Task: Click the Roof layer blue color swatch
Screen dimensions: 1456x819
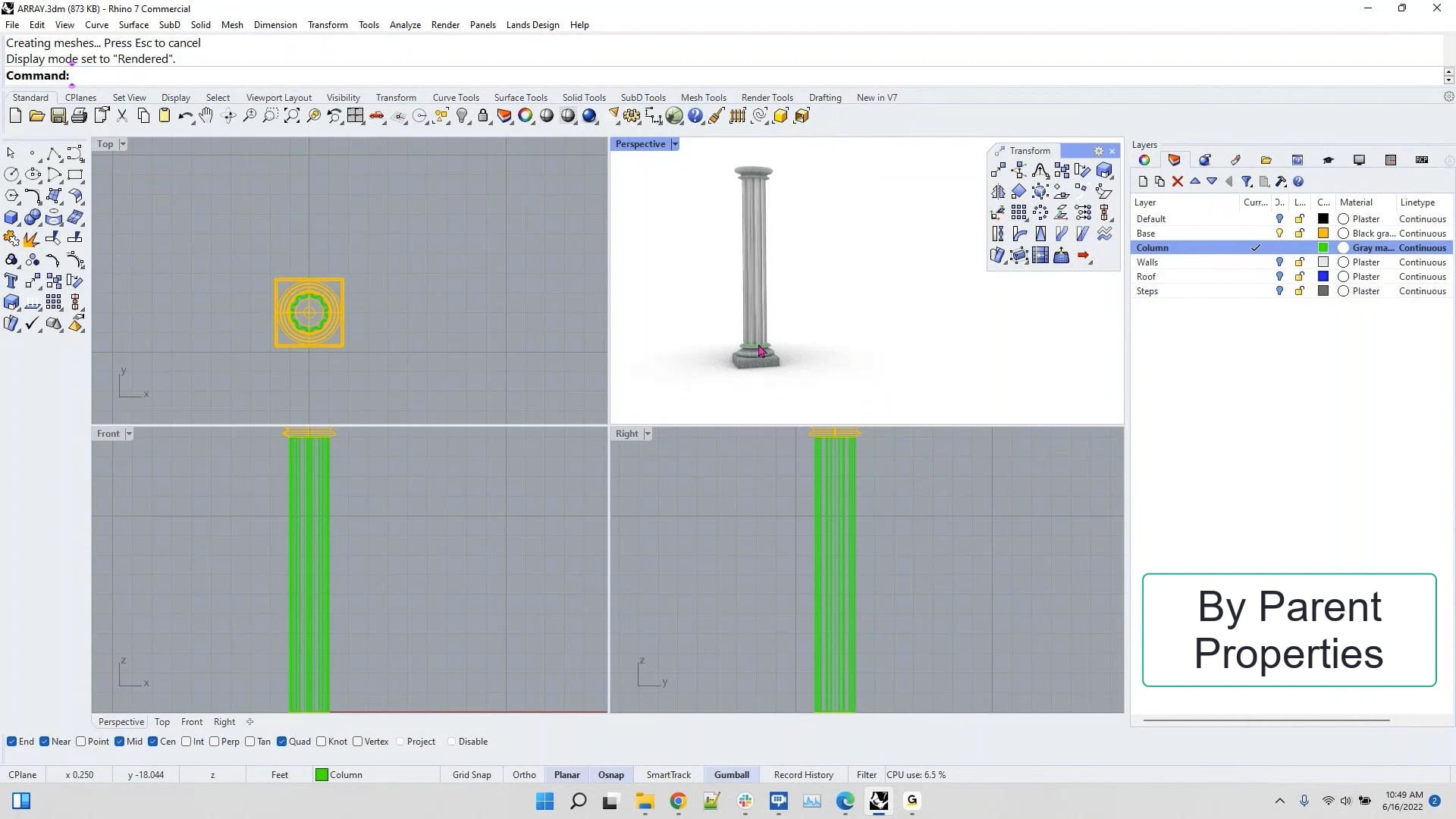Action: pos(1323,276)
